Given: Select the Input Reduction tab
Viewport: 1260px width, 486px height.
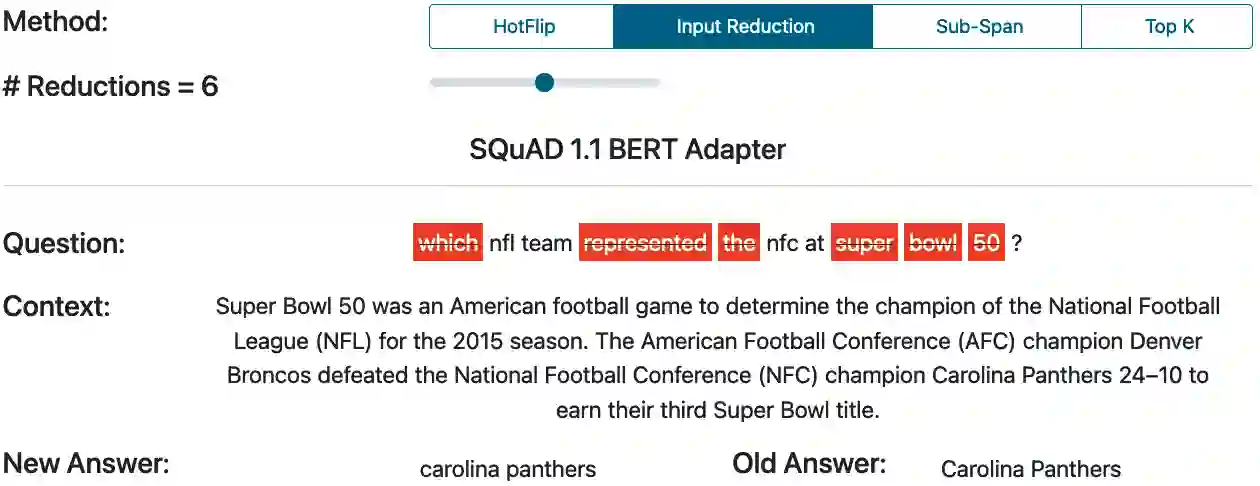Looking at the screenshot, I should pos(744,27).
